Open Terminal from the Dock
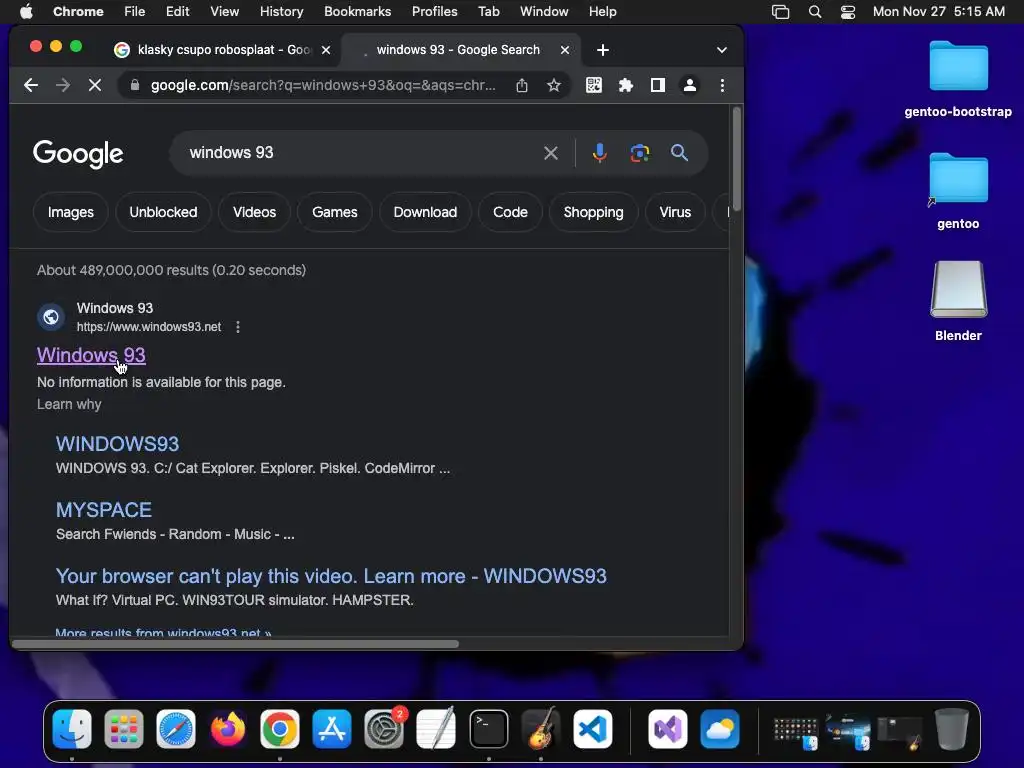The width and height of the screenshot is (1024, 768). (488, 729)
